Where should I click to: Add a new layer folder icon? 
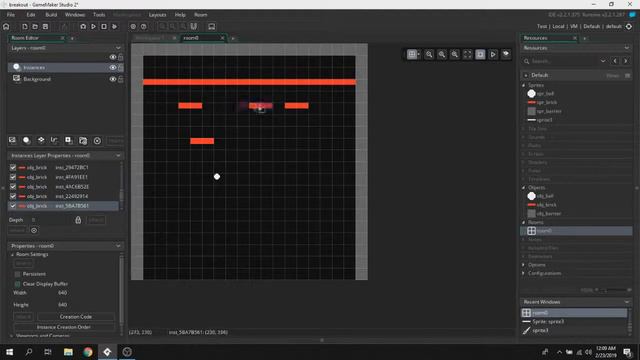[83, 141]
